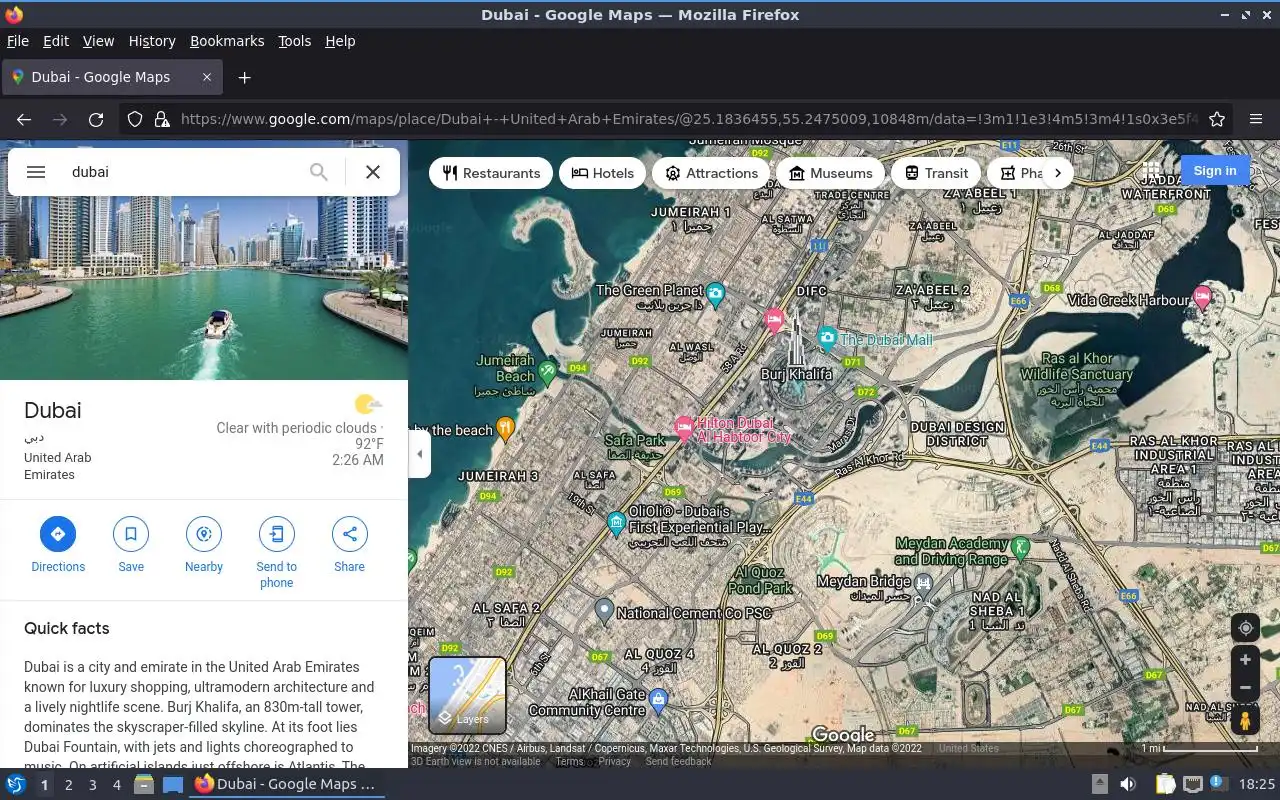Click The Green Planet map marker
1280x800 pixels.
(715, 294)
